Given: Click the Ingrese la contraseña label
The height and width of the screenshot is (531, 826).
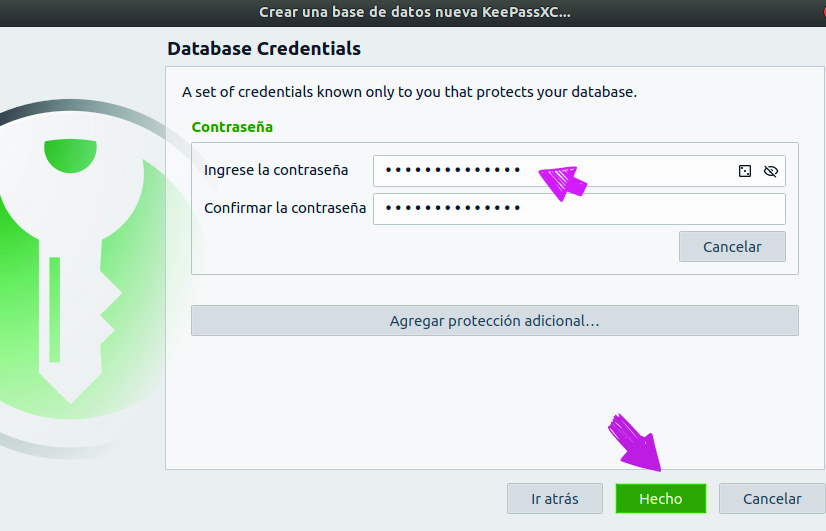Looking at the screenshot, I should pos(276,170).
